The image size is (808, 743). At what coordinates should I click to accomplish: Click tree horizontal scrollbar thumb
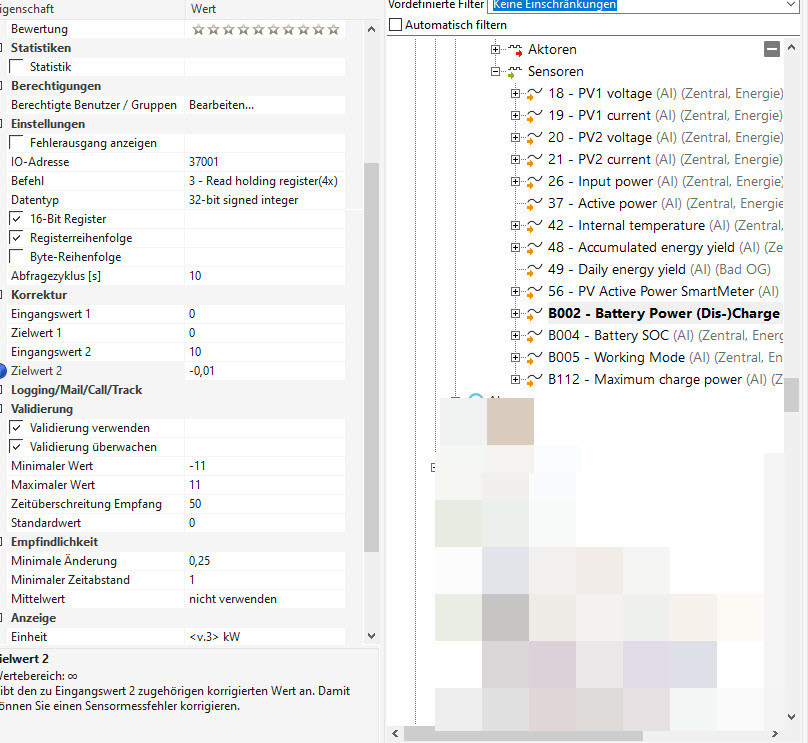[x=523, y=734]
